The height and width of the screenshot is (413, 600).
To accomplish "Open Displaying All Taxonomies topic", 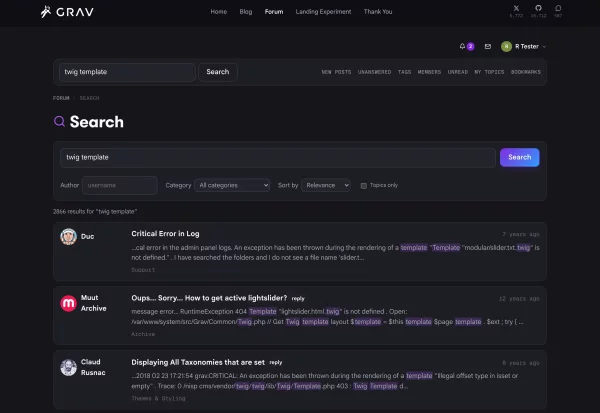I will (198, 362).
